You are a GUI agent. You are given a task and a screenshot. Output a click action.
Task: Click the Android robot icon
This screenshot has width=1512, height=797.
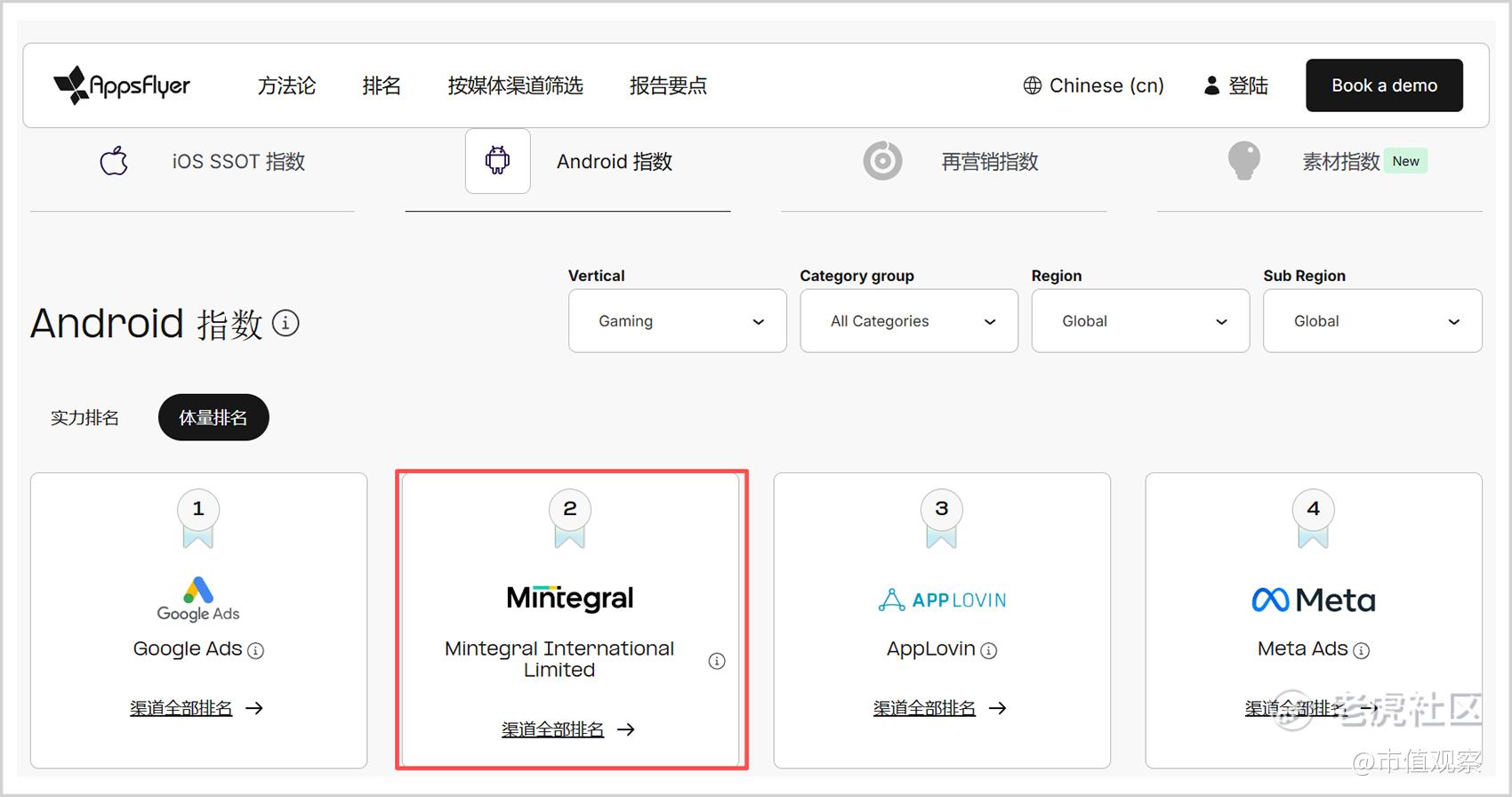pos(498,161)
